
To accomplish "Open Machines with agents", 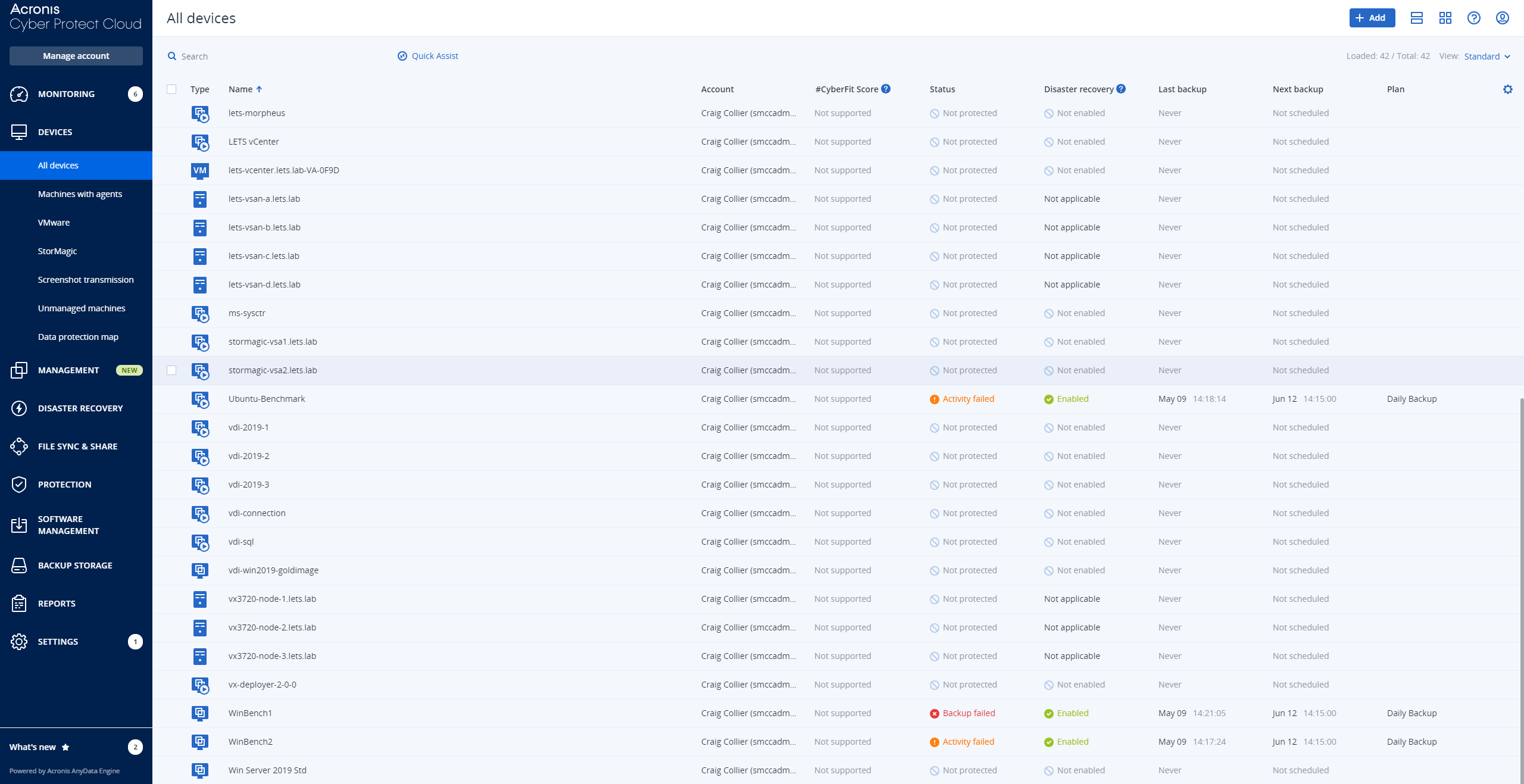I will 80,194.
